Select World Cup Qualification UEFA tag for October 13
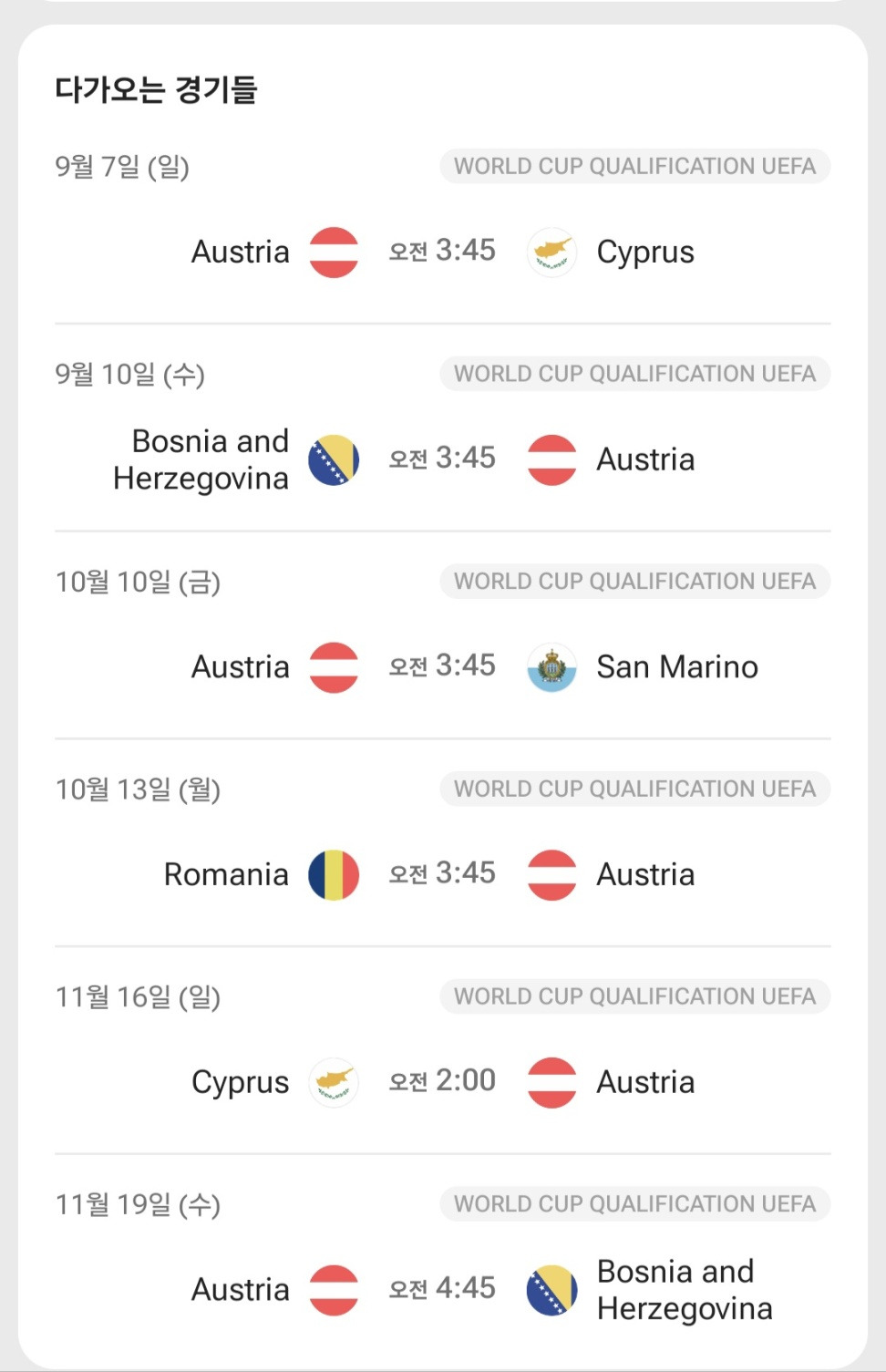 [x=635, y=789]
